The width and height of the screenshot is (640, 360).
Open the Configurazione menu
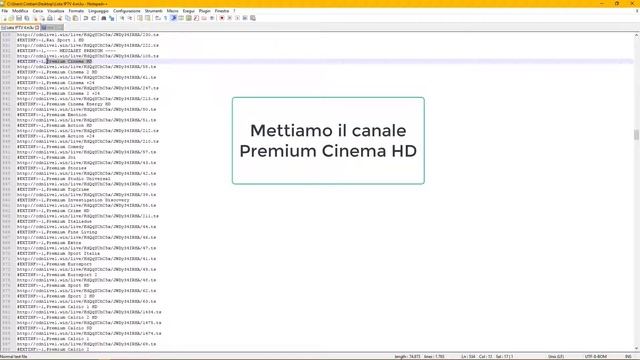click(x=127, y=11)
